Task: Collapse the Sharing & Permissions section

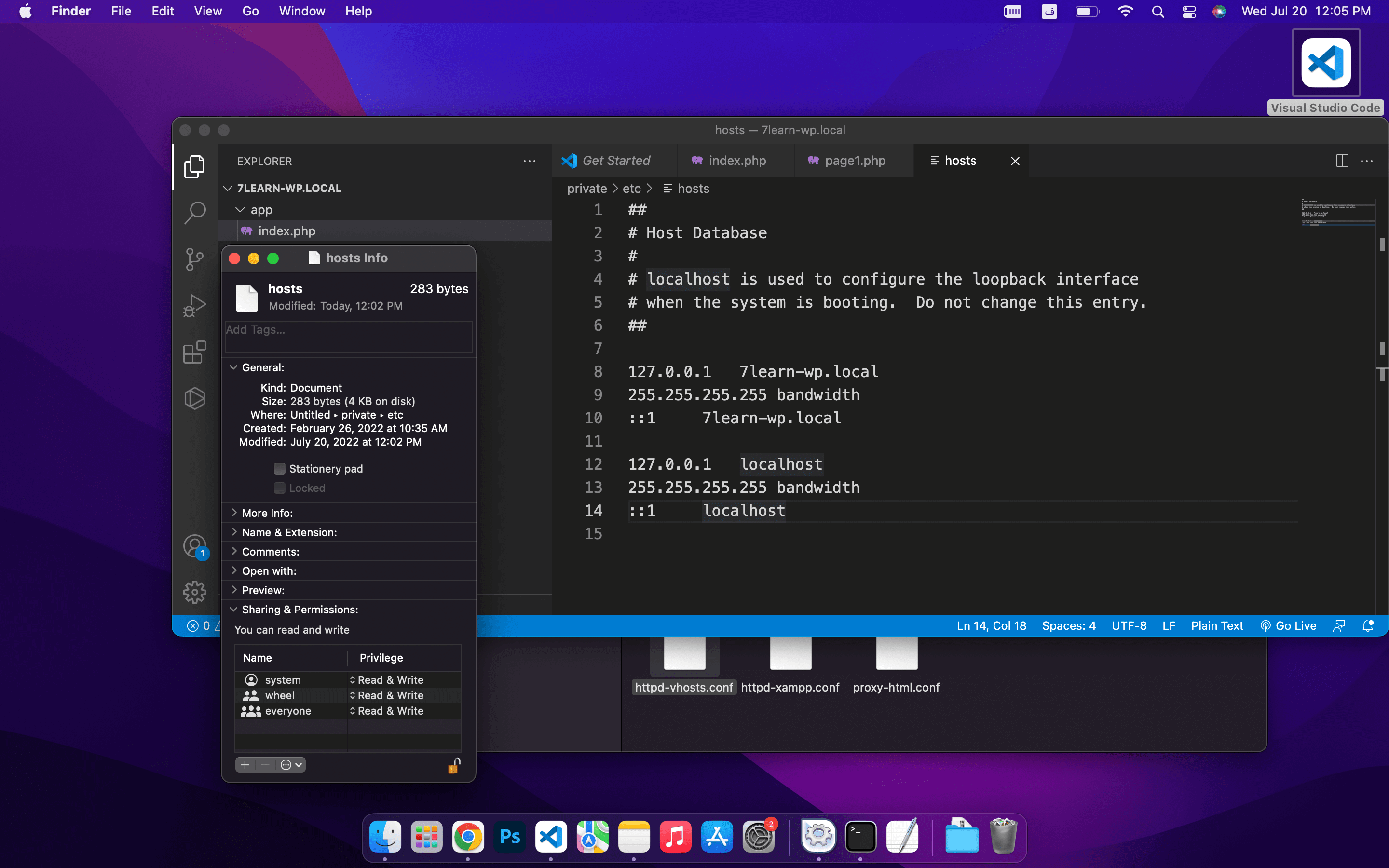Action: pyautogui.click(x=233, y=609)
